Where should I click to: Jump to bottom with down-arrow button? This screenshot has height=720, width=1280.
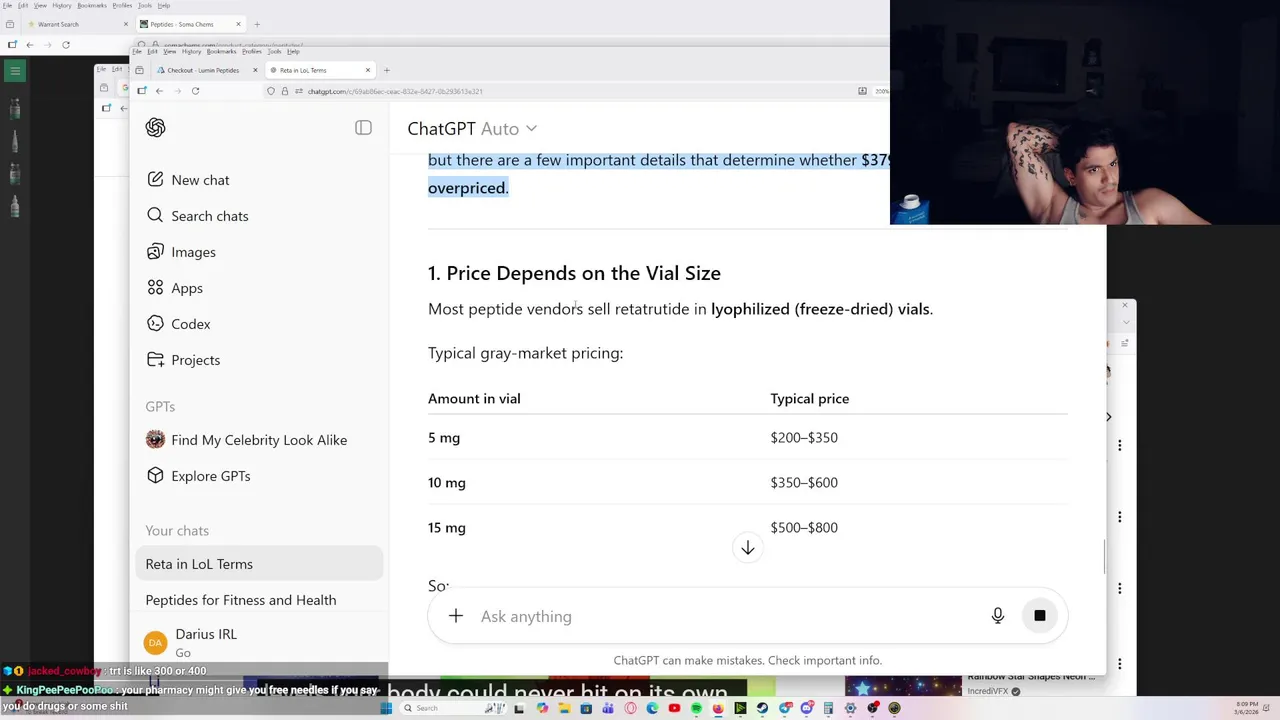coord(747,548)
